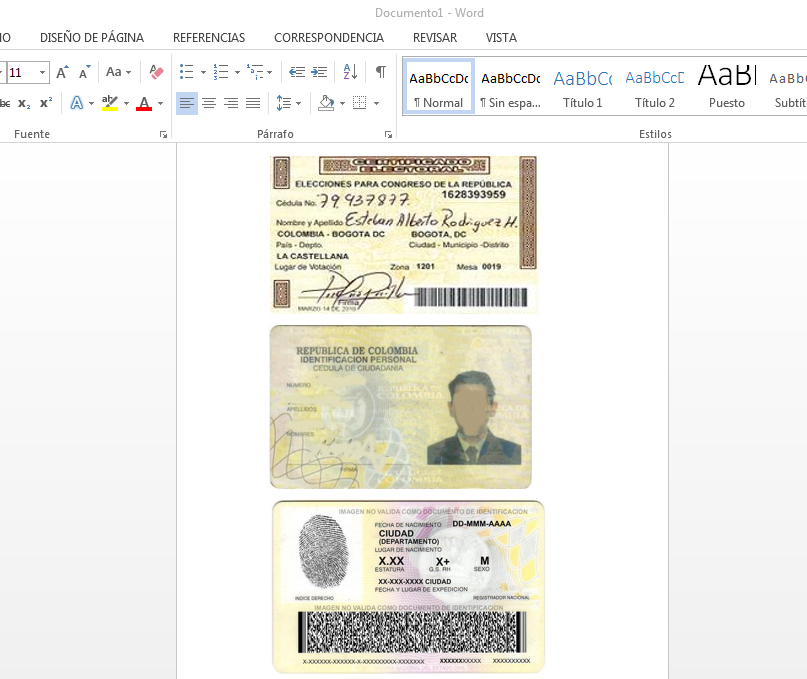Open Párrafo dialog launcher
The width and height of the screenshot is (807, 679).
[x=388, y=134]
